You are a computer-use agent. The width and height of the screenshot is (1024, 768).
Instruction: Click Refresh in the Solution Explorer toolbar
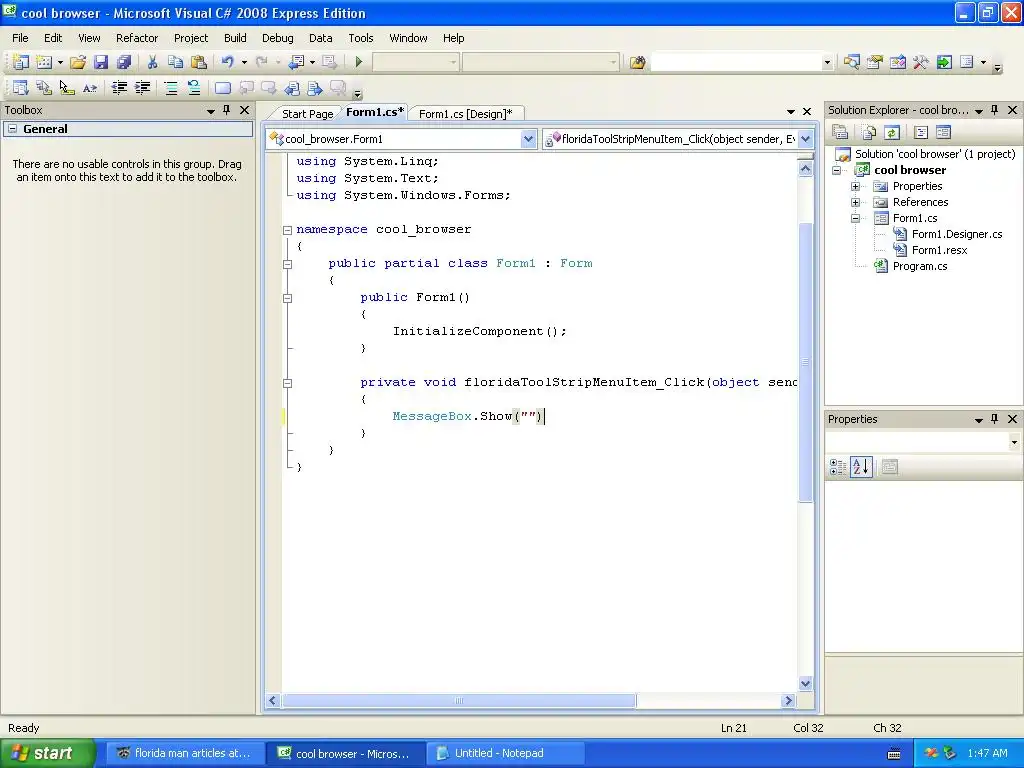click(892, 133)
